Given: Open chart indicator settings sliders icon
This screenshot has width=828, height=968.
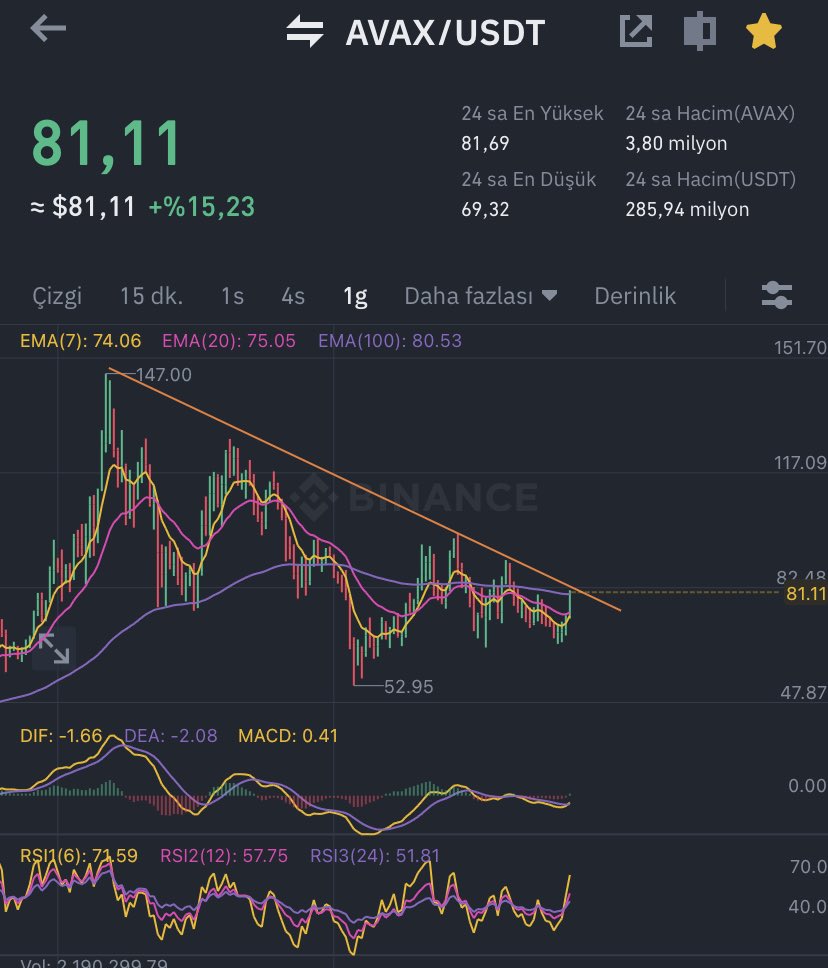Looking at the screenshot, I should (x=777, y=295).
